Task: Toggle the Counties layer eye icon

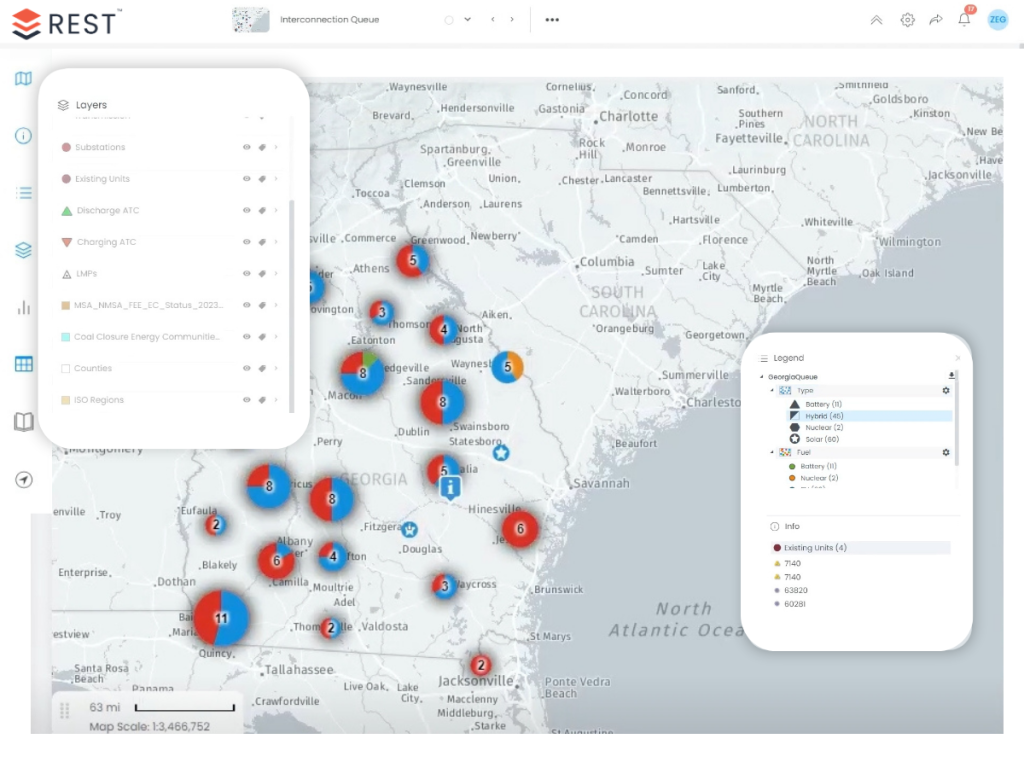Action: pyautogui.click(x=247, y=368)
